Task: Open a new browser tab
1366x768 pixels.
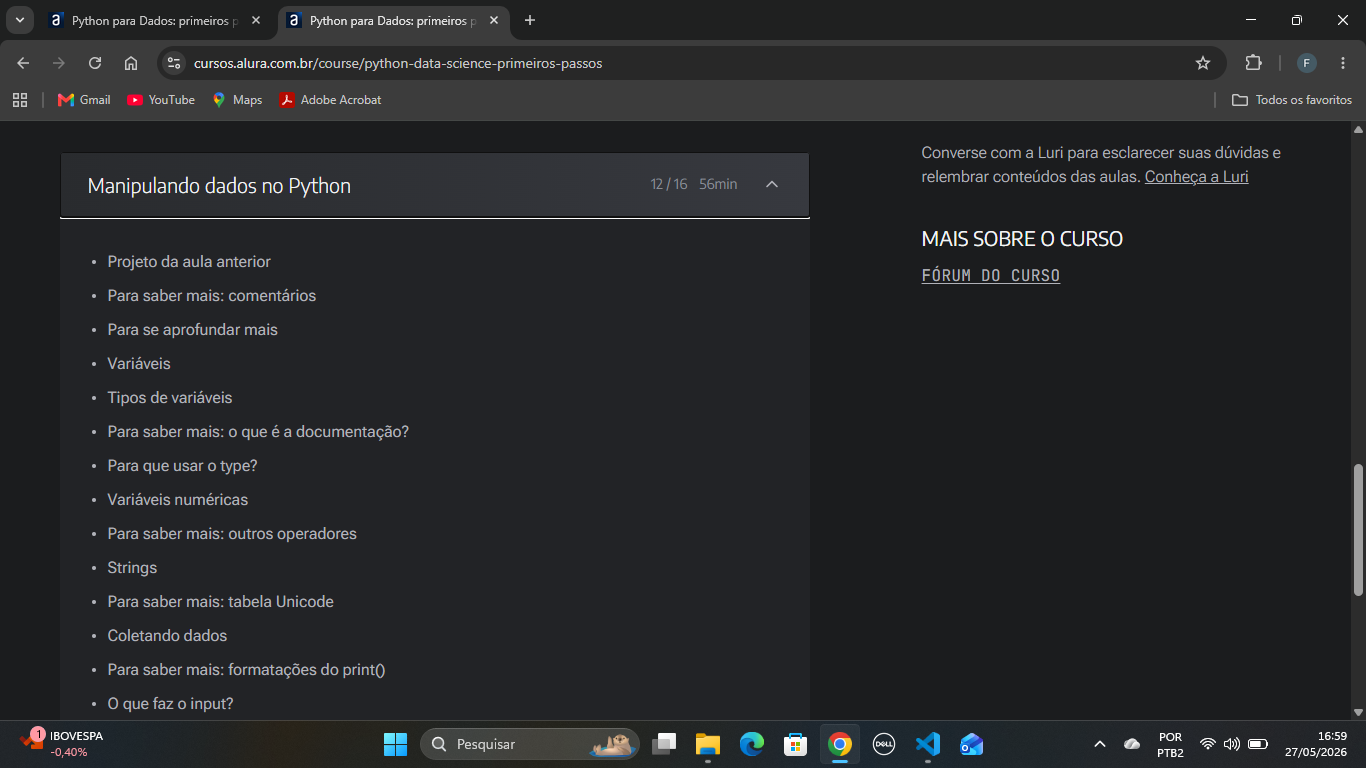Action: coord(530,20)
